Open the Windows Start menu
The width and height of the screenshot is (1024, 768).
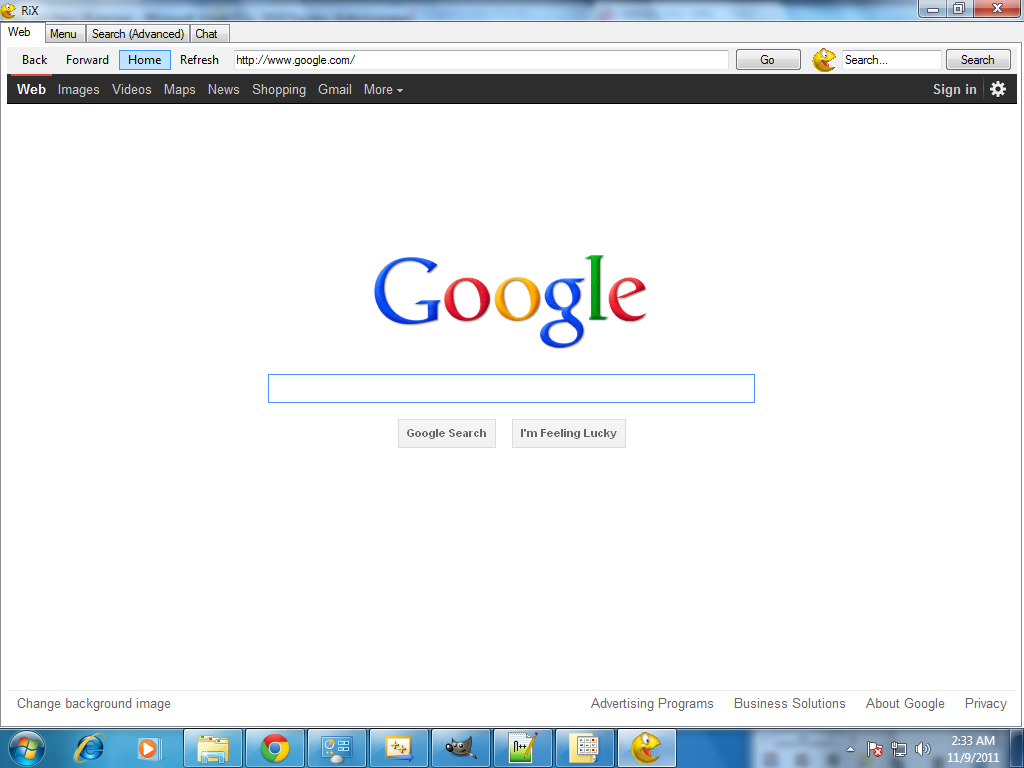[x=27, y=748]
